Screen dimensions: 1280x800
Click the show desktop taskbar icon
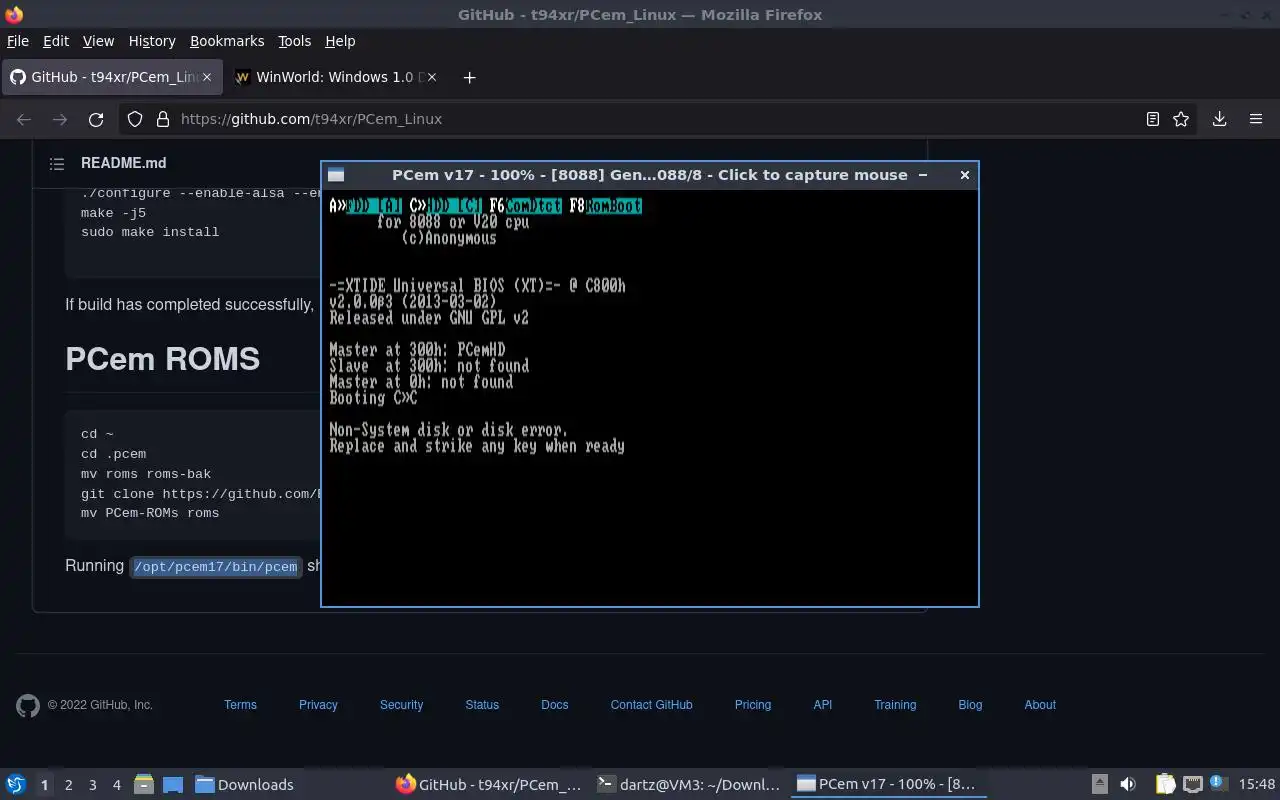[172, 785]
